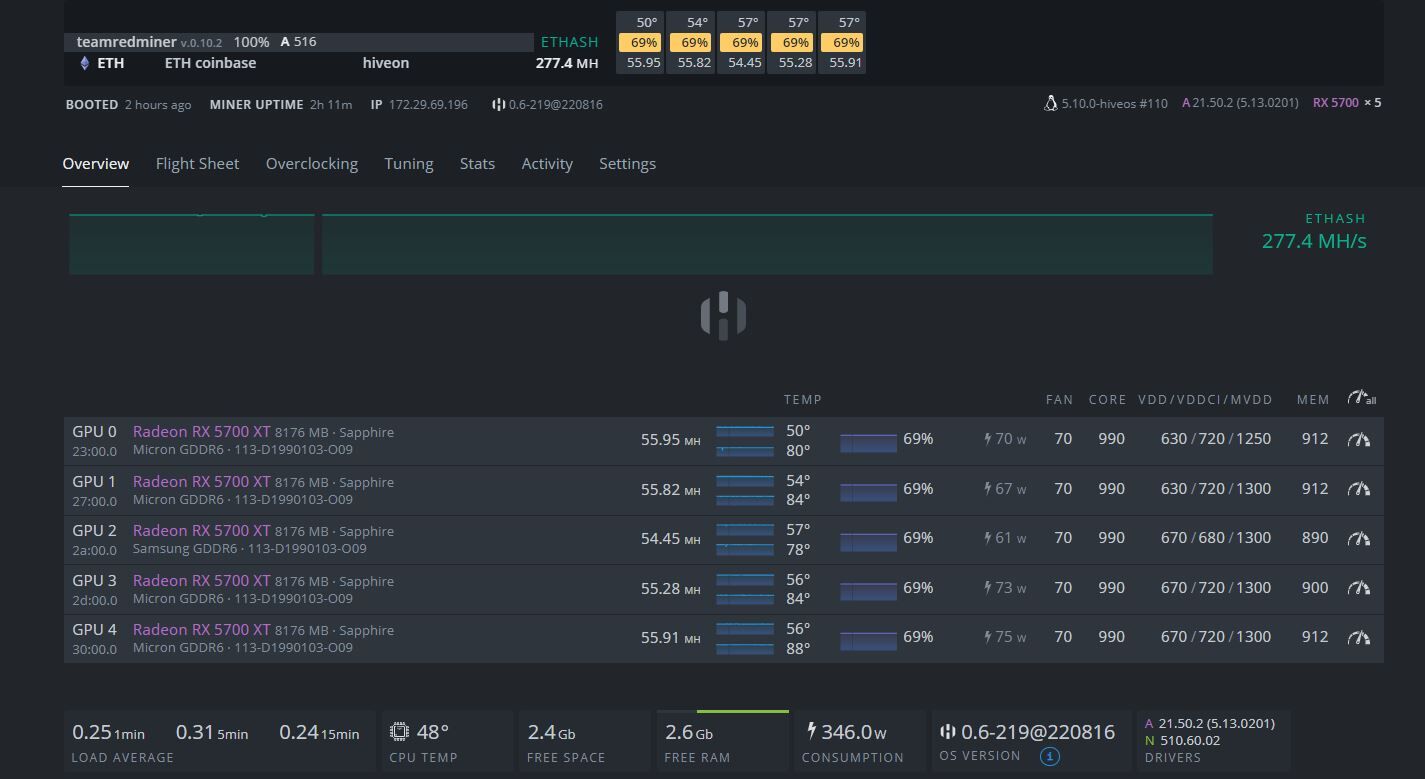Open GPU 1 overclock speedometer icon

[1359, 489]
